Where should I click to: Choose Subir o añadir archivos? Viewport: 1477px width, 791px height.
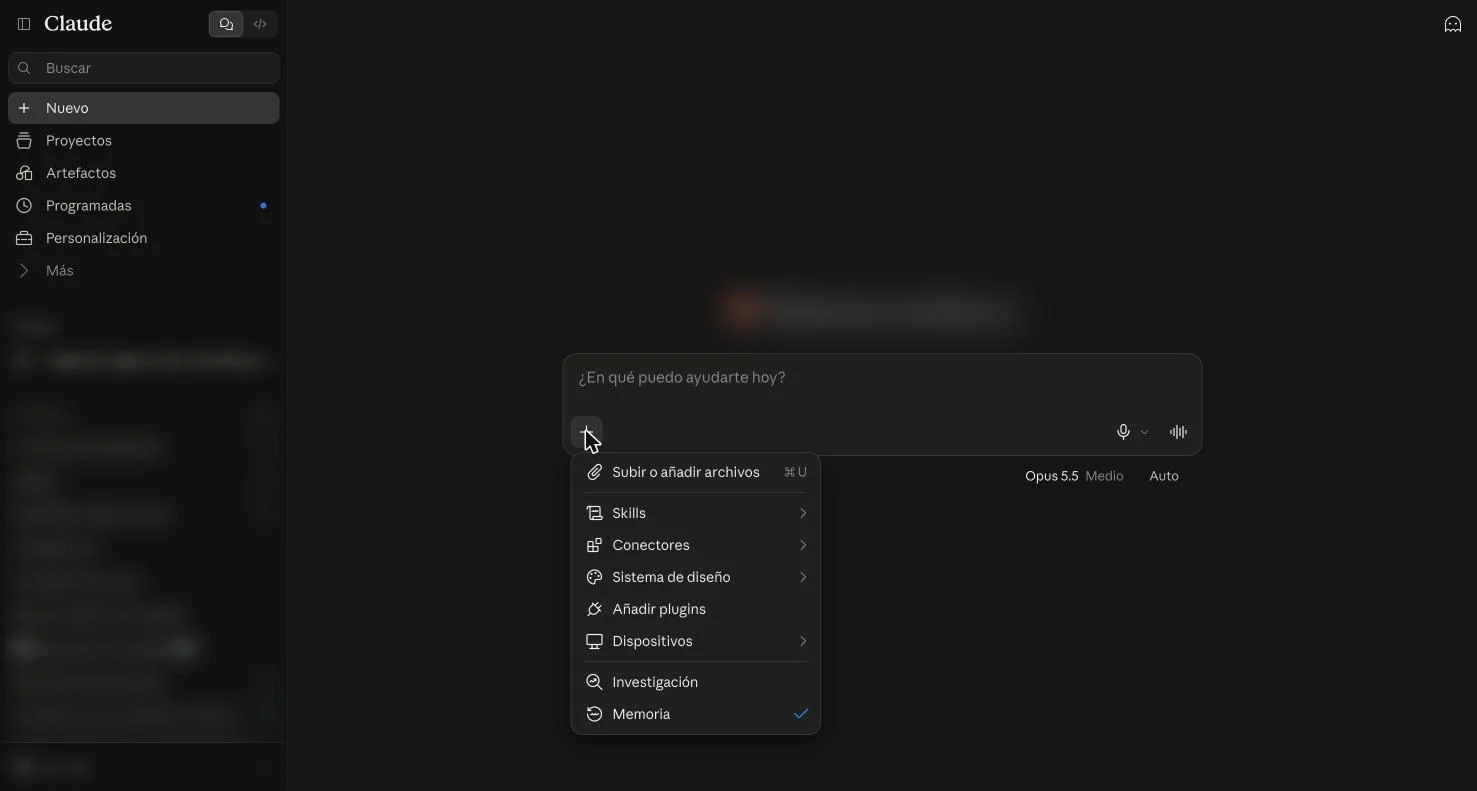pos(696,472)
